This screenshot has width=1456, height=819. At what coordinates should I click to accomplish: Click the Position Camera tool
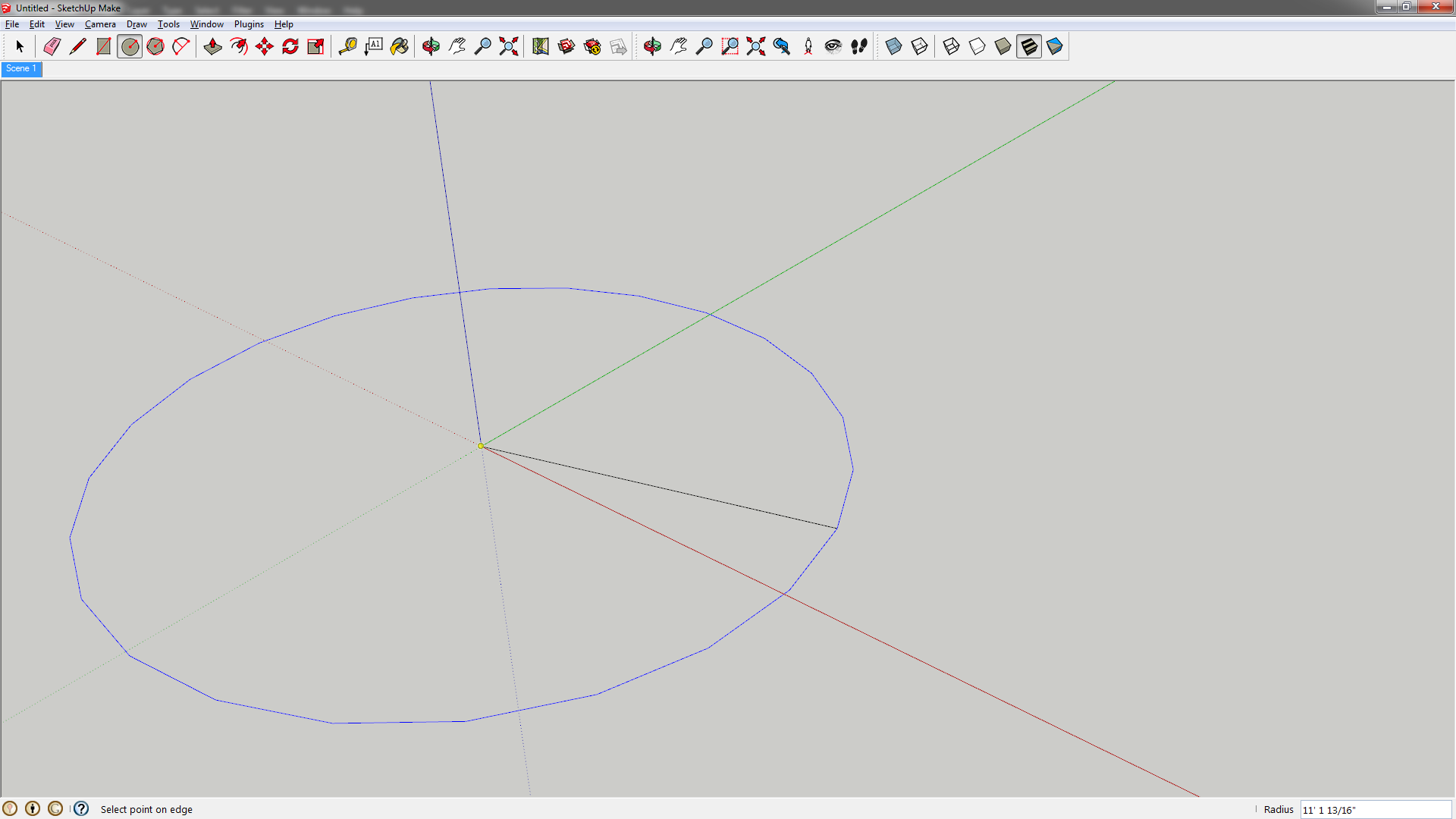coord(808,46)
